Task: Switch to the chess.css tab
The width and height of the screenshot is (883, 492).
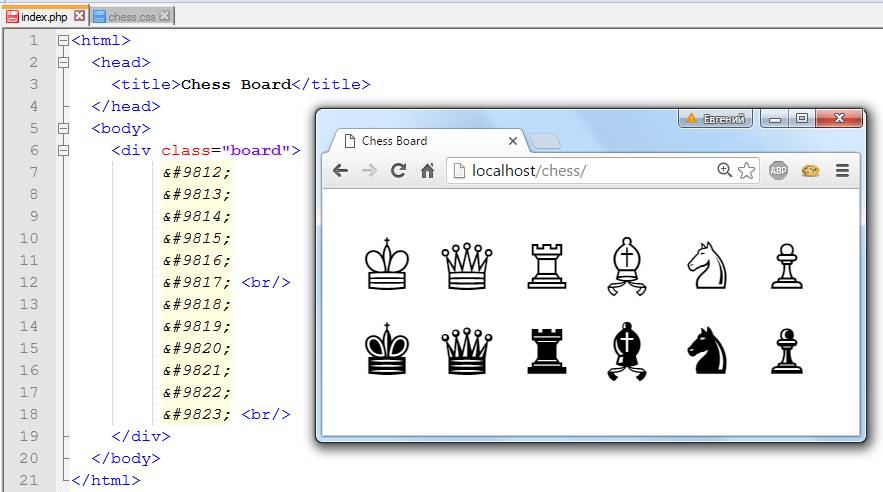Action: [x=132, y=17]
